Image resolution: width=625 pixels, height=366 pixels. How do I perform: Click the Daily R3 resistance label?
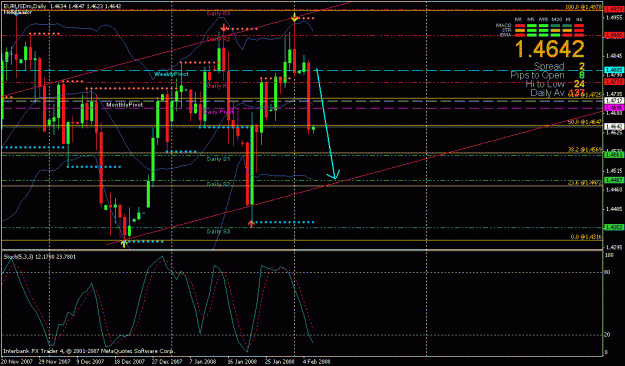click(218, 14)
